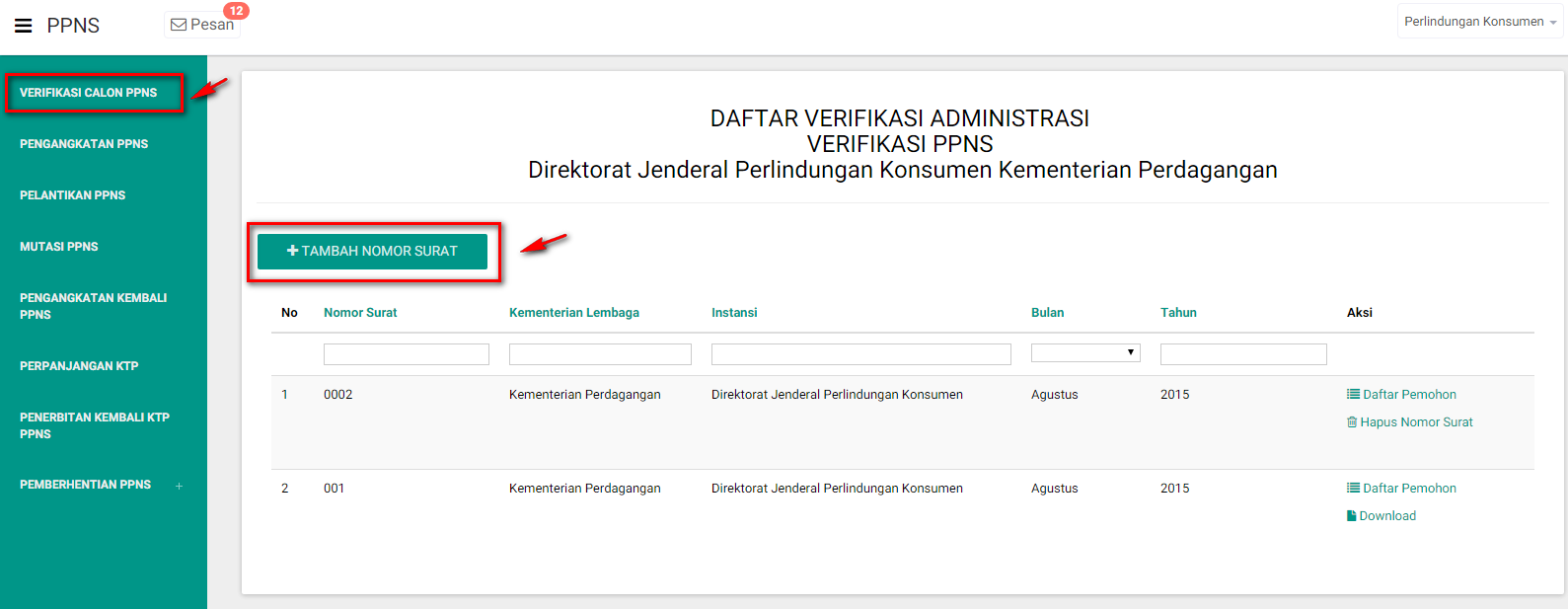
Task: Click the hamburger menu icon
Action: coord(24,26)
